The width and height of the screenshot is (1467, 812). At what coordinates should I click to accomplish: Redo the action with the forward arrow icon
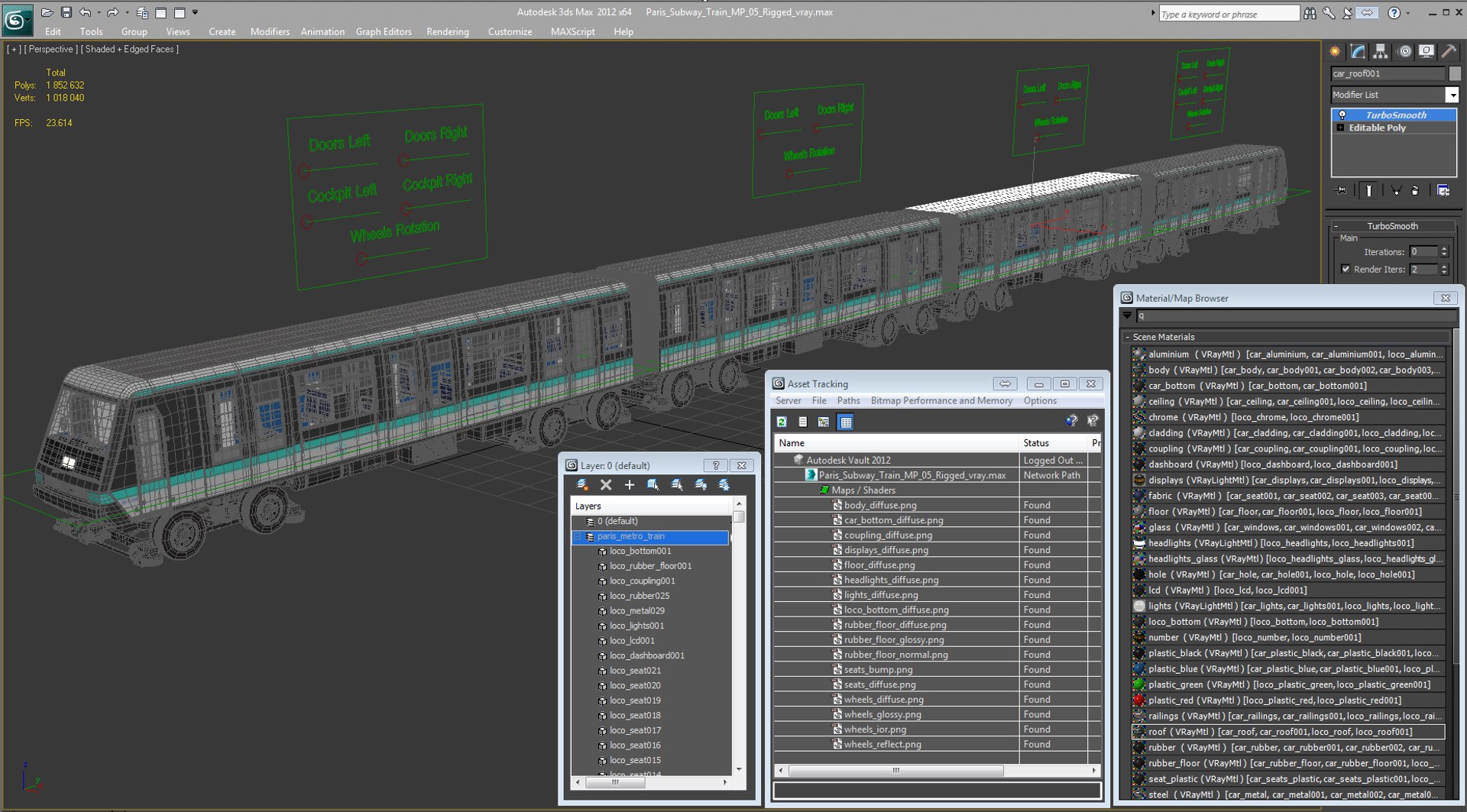click(x=113, y=12)
